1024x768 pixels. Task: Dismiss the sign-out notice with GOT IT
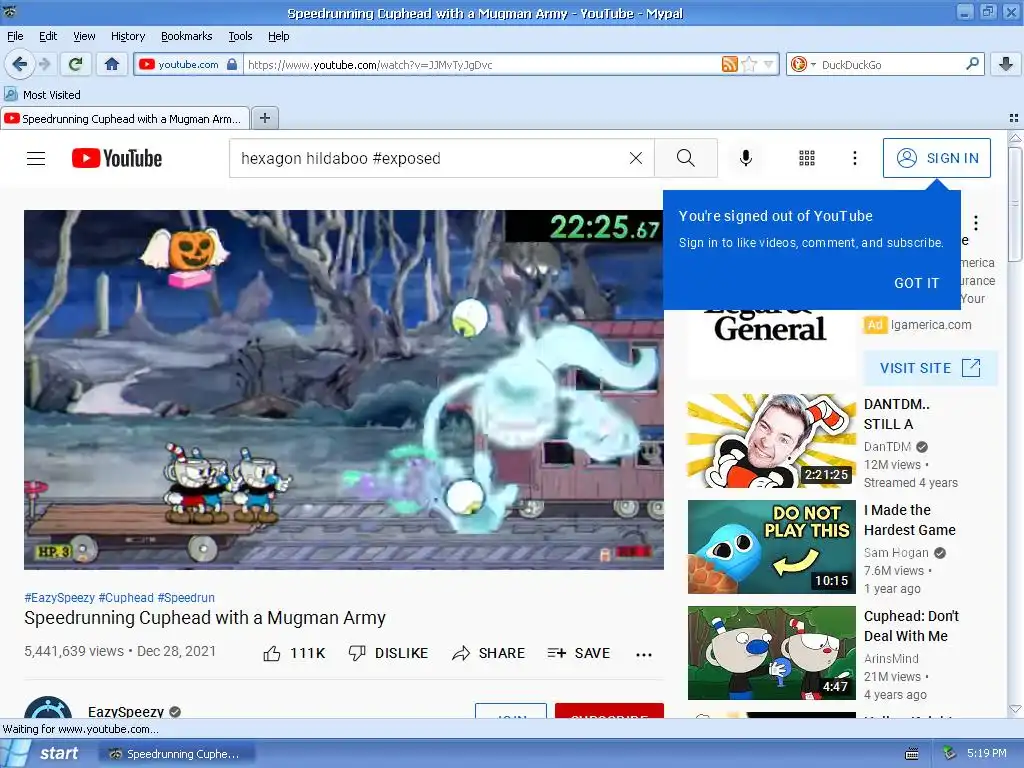pos(916,283)
